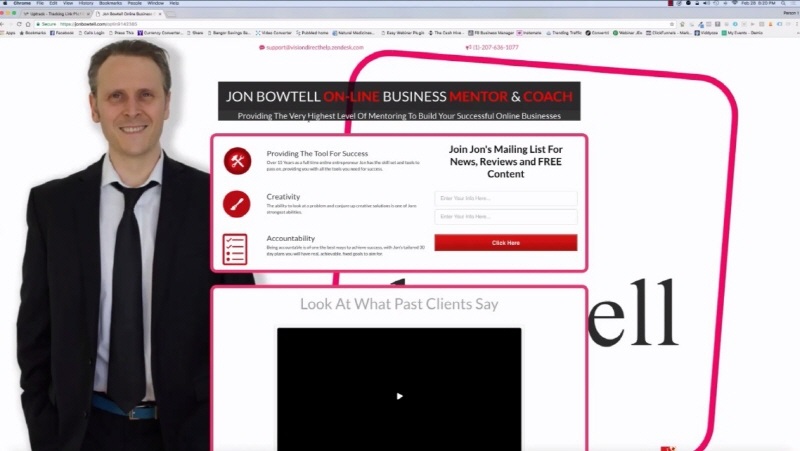Reload the current page

19,24
